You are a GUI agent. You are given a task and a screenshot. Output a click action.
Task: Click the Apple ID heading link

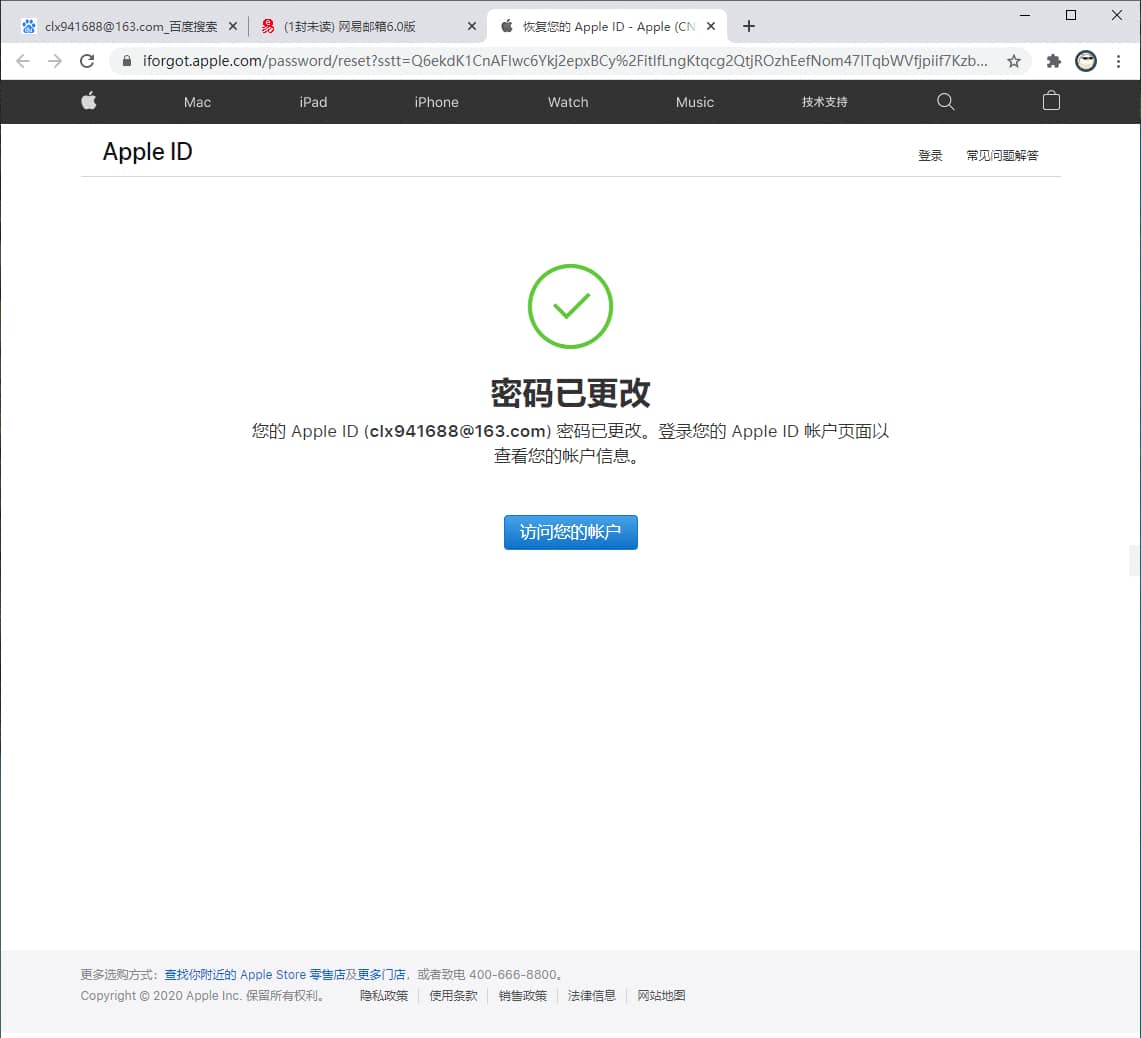tap(148, 151)
